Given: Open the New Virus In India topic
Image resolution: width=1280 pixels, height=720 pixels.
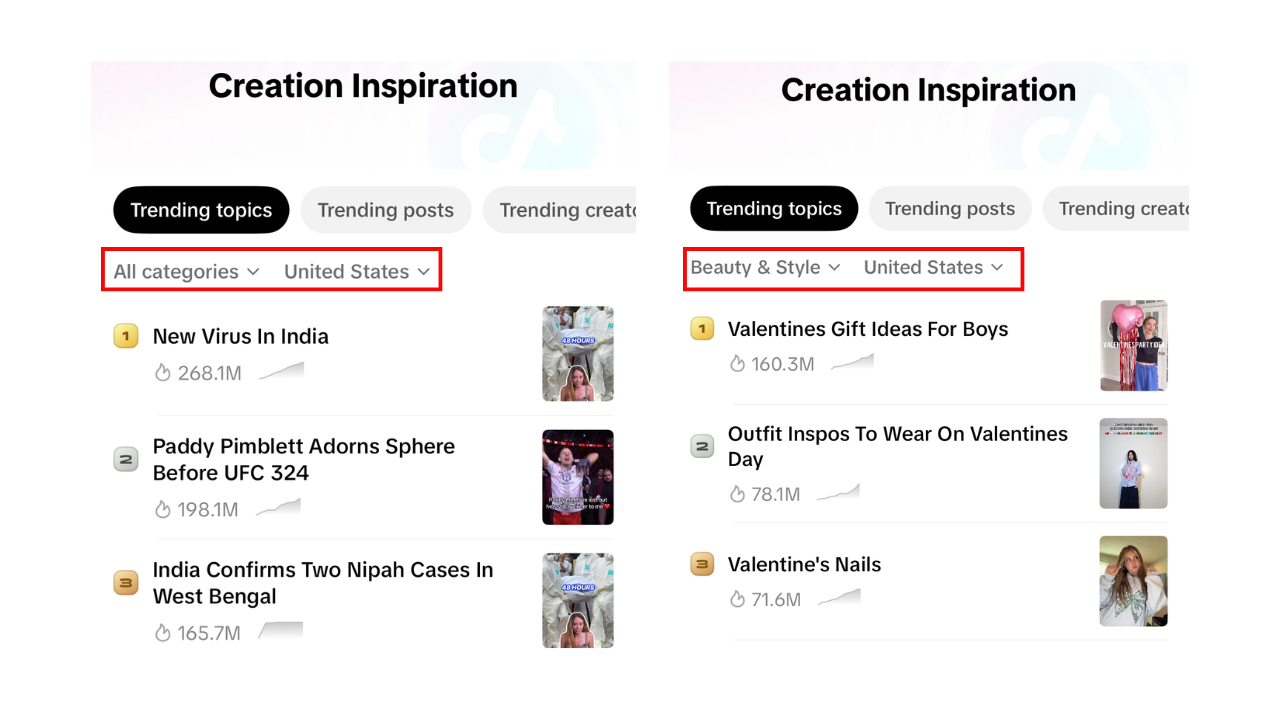Looking at the screenshot, I should [x=241, y=337].
